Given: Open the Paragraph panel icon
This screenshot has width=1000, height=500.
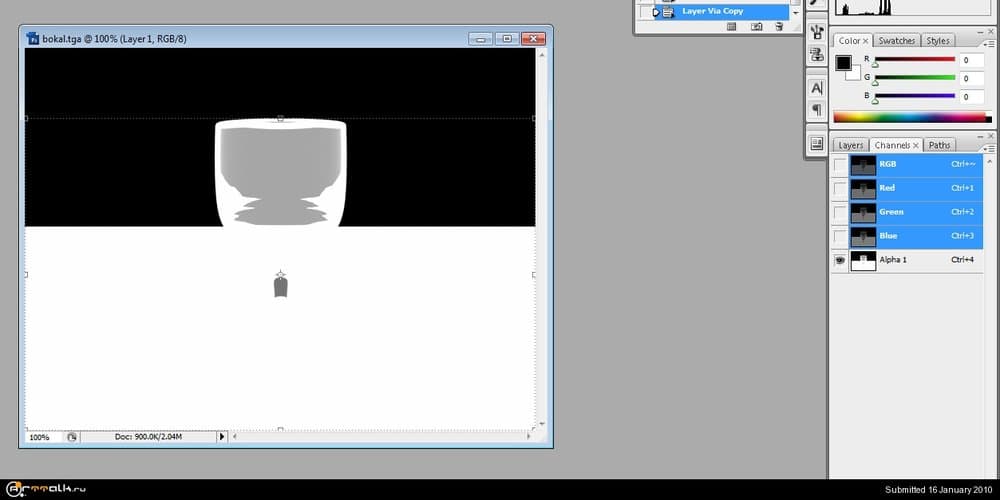Looking at the screenshot, I should tap(817, 110).
